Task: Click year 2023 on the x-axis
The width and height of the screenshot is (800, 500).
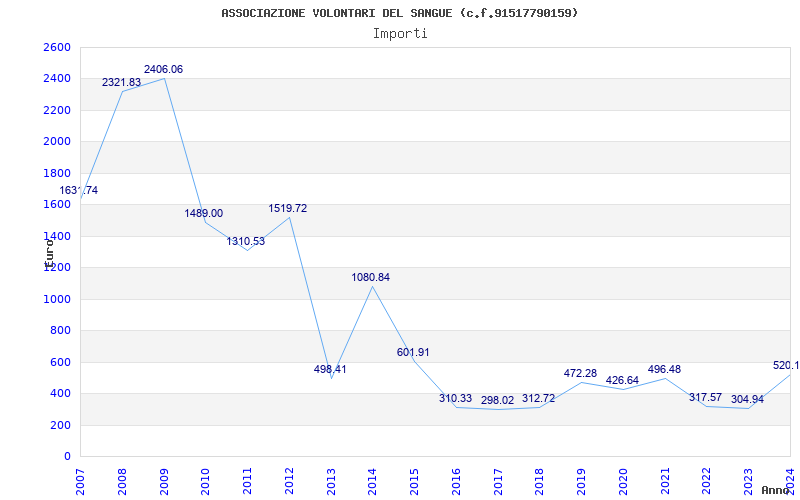Action: (748, 482)
